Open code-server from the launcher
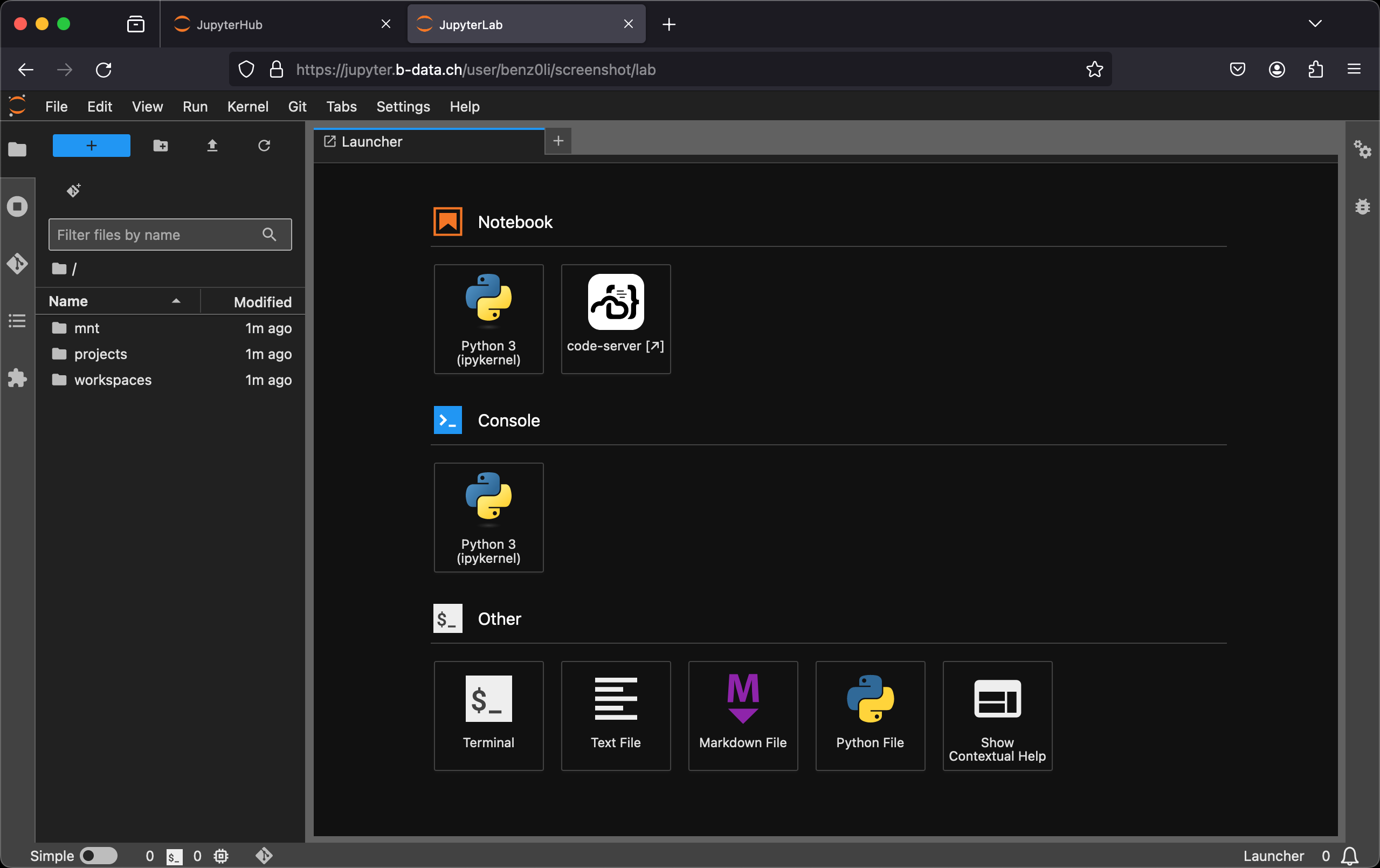 (x=616, y=319)
